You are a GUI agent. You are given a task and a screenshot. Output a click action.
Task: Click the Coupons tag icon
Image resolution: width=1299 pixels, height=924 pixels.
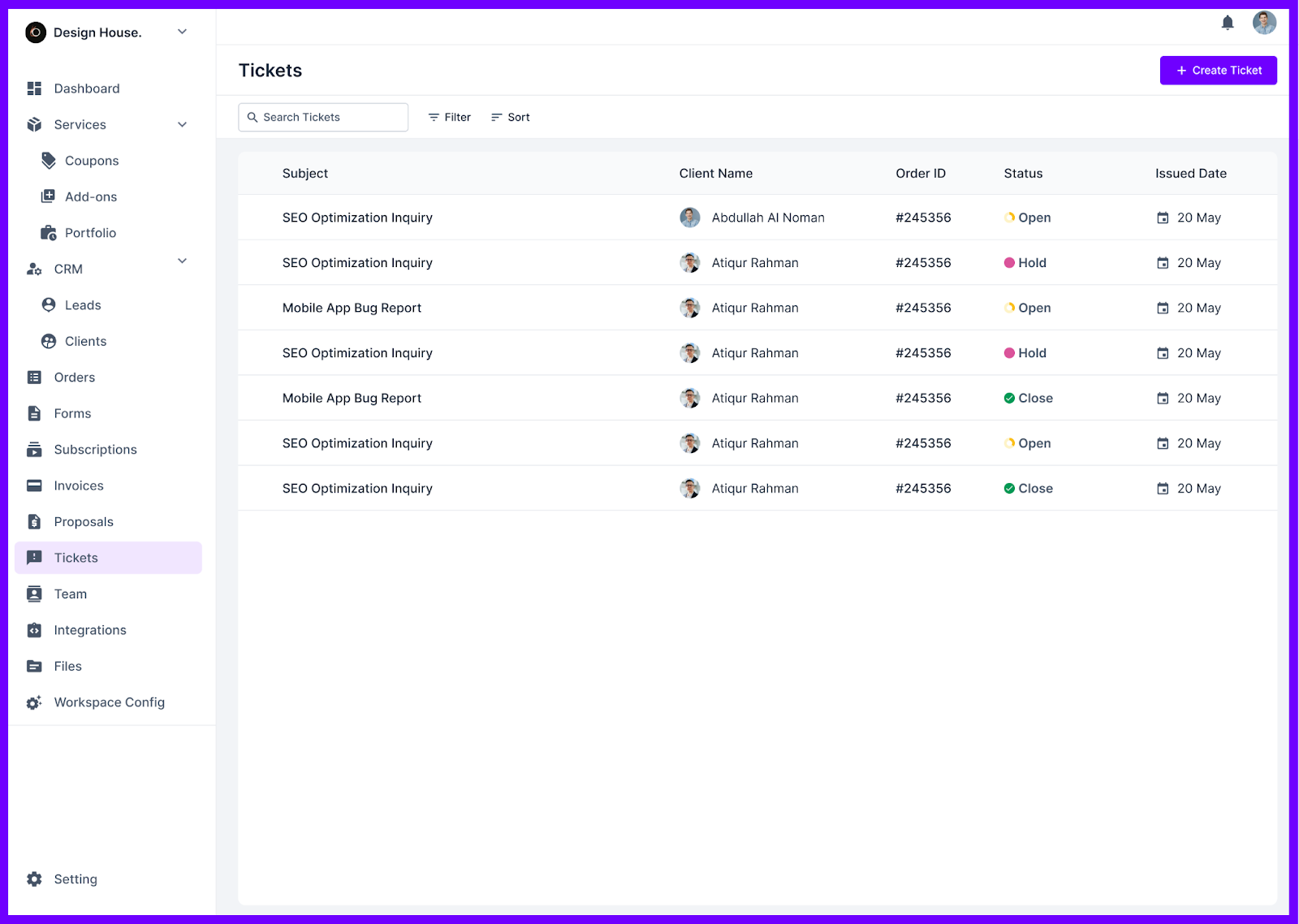49,161
